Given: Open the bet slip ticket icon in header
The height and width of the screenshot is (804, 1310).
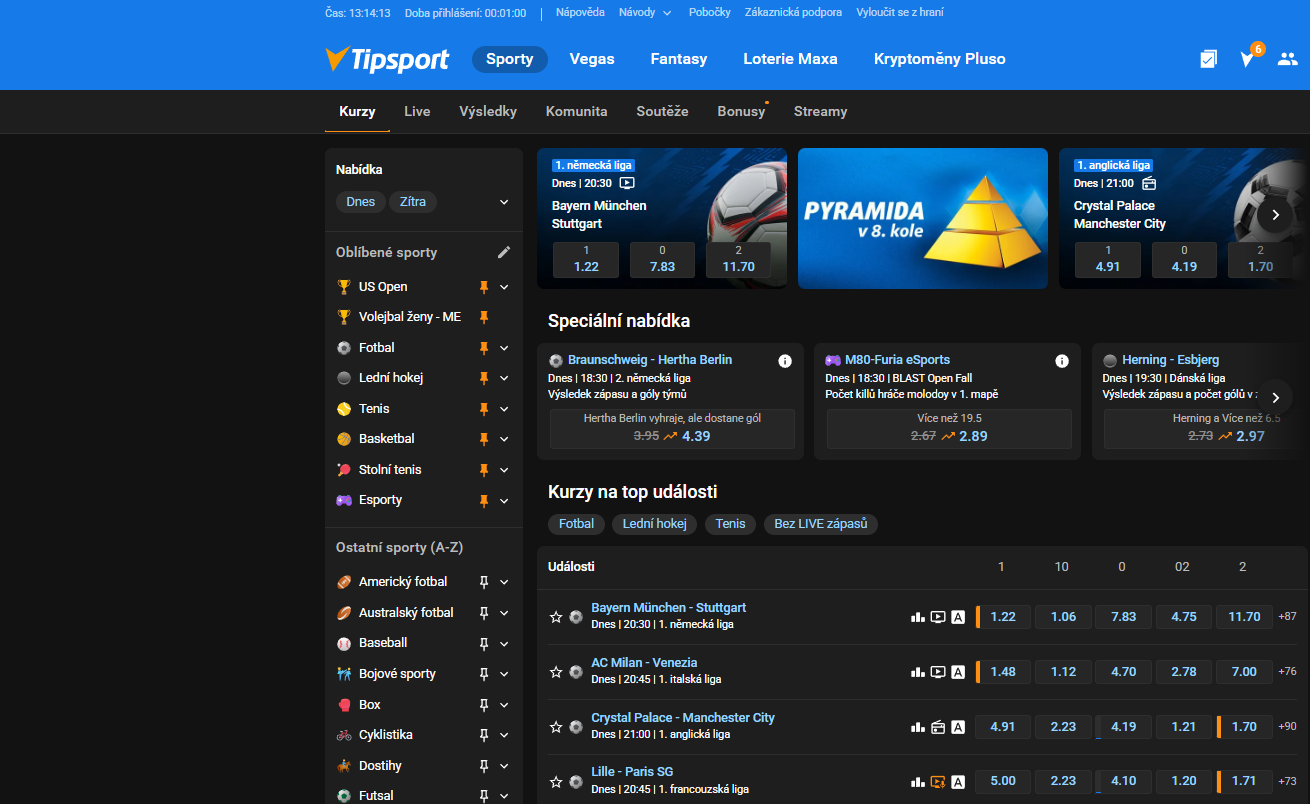Looking at the screenshot, I should click(1208, 59).
